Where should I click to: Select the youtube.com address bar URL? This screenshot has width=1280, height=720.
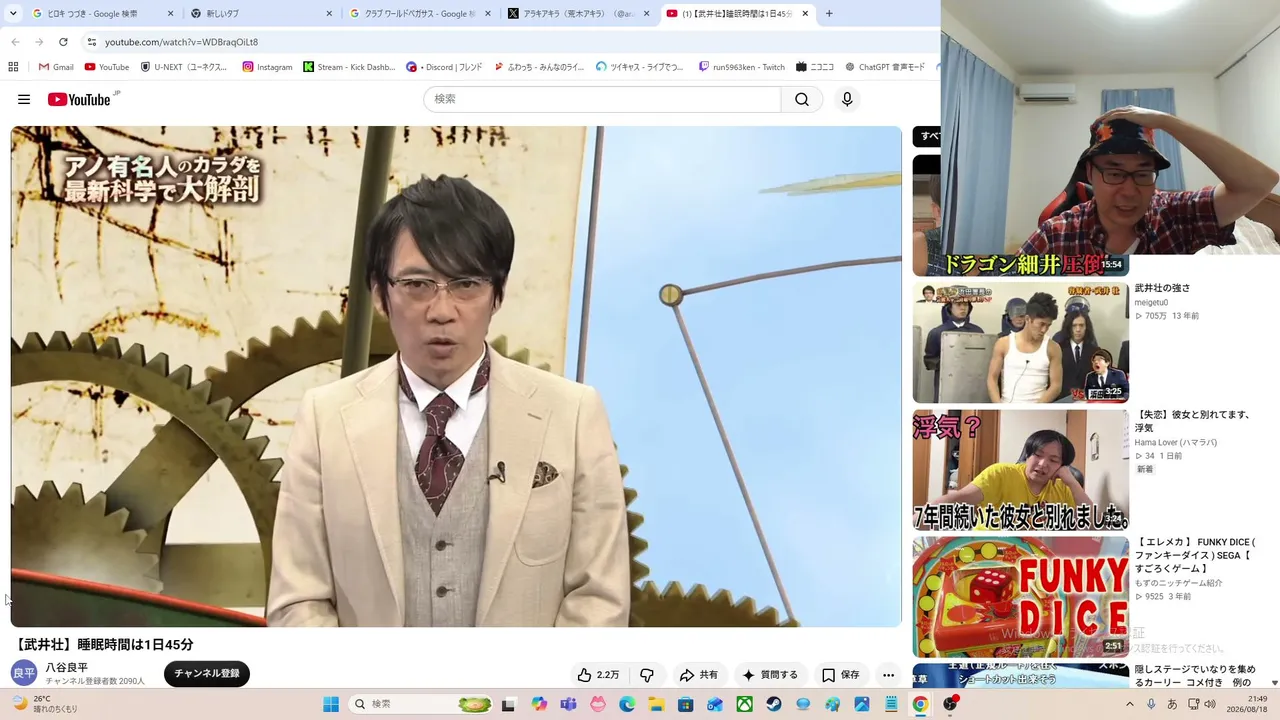pyautogui.click(x=181, y=42)
